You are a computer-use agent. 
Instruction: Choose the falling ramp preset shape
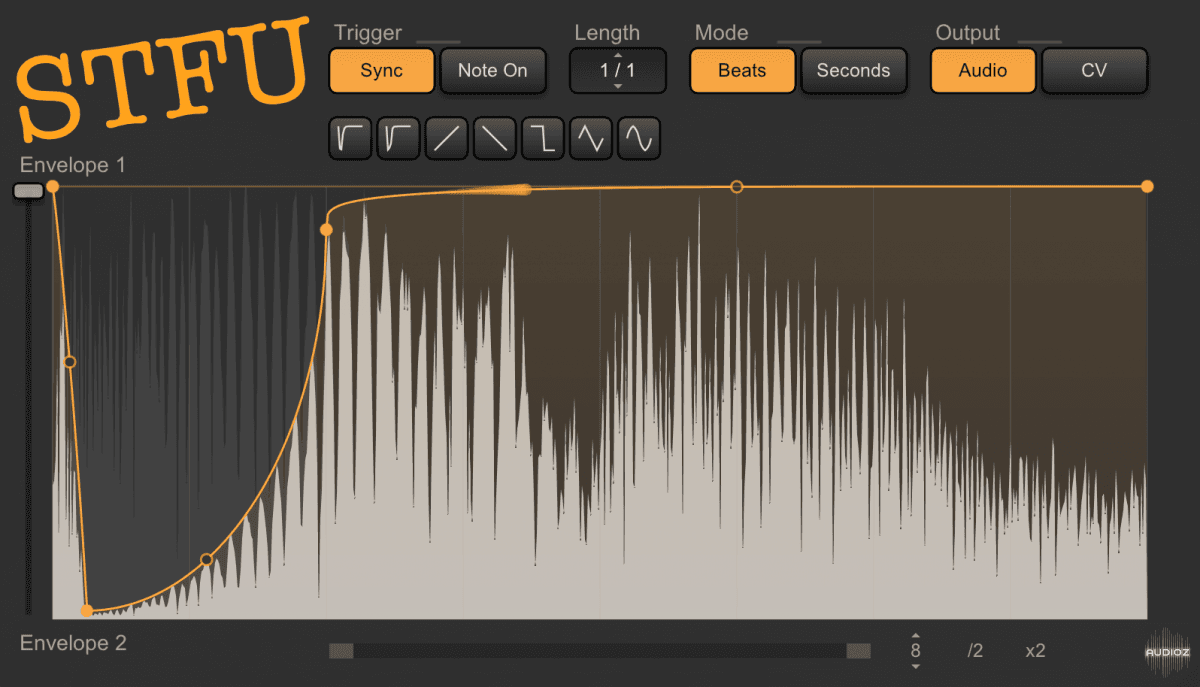click(x=494, y=138)
